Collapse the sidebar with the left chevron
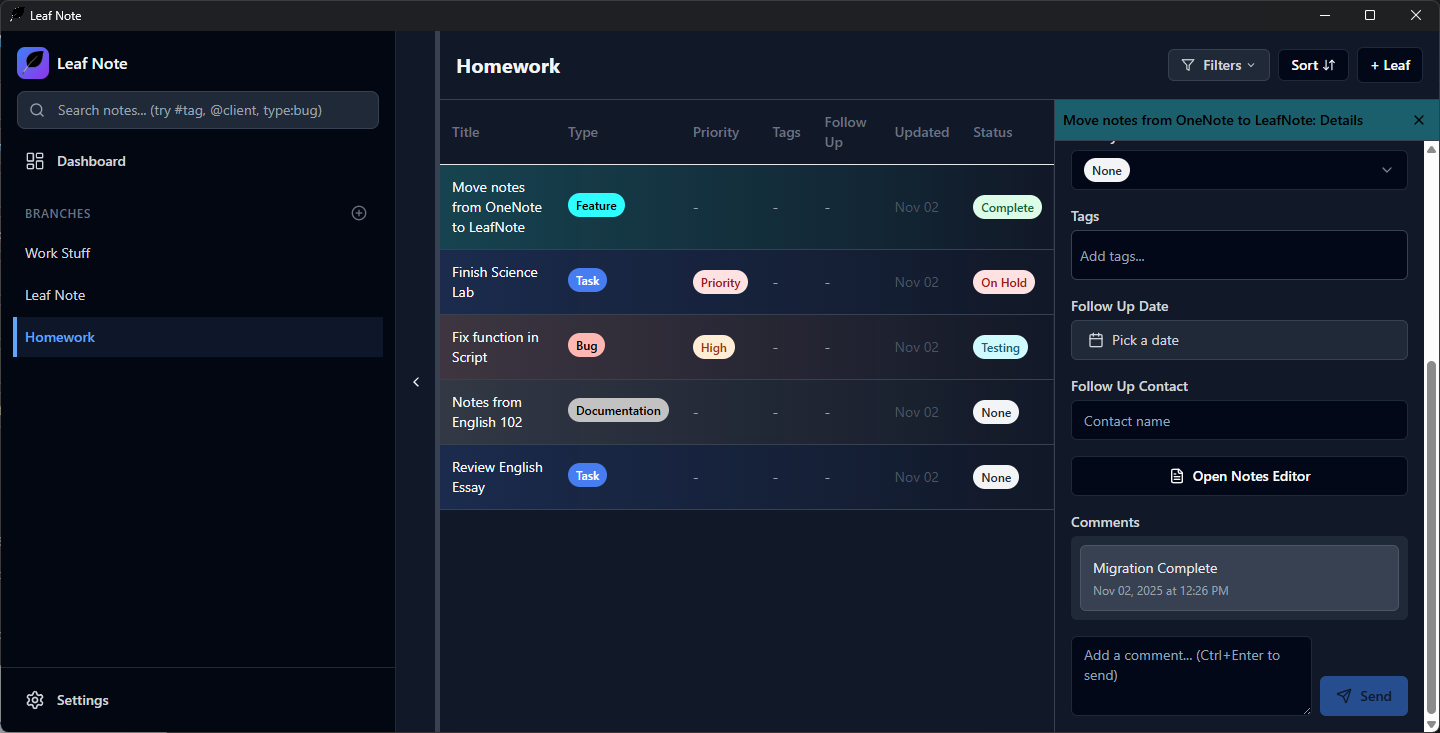1440x733 pixels. point(416,382)
